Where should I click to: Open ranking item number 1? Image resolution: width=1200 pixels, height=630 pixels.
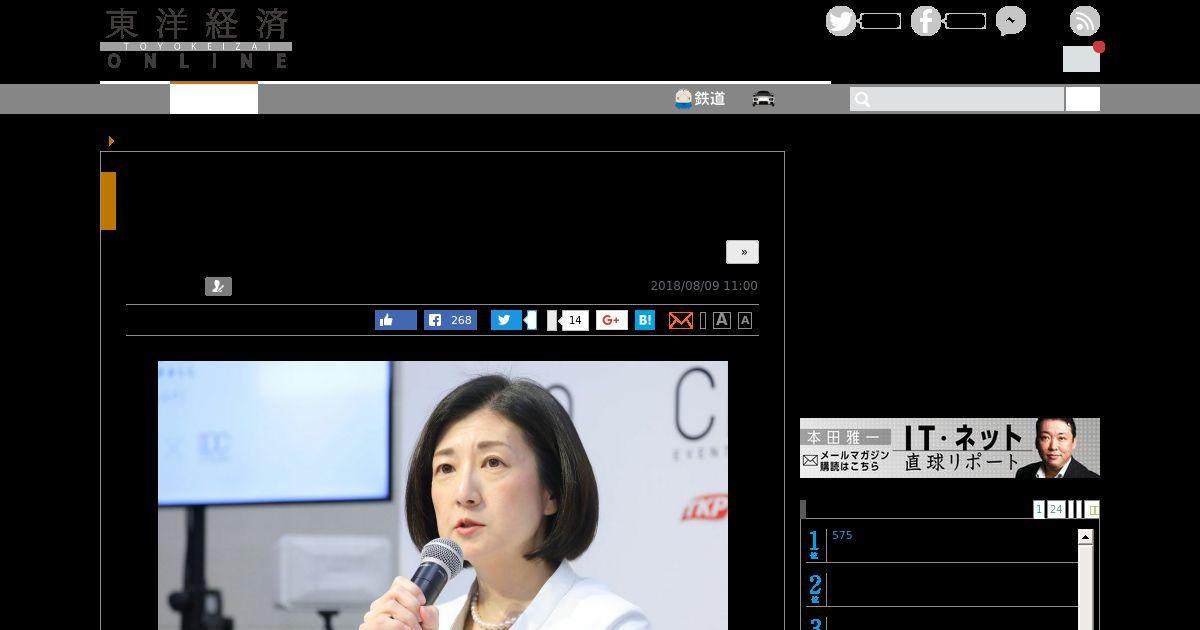[x=941, y=545]
